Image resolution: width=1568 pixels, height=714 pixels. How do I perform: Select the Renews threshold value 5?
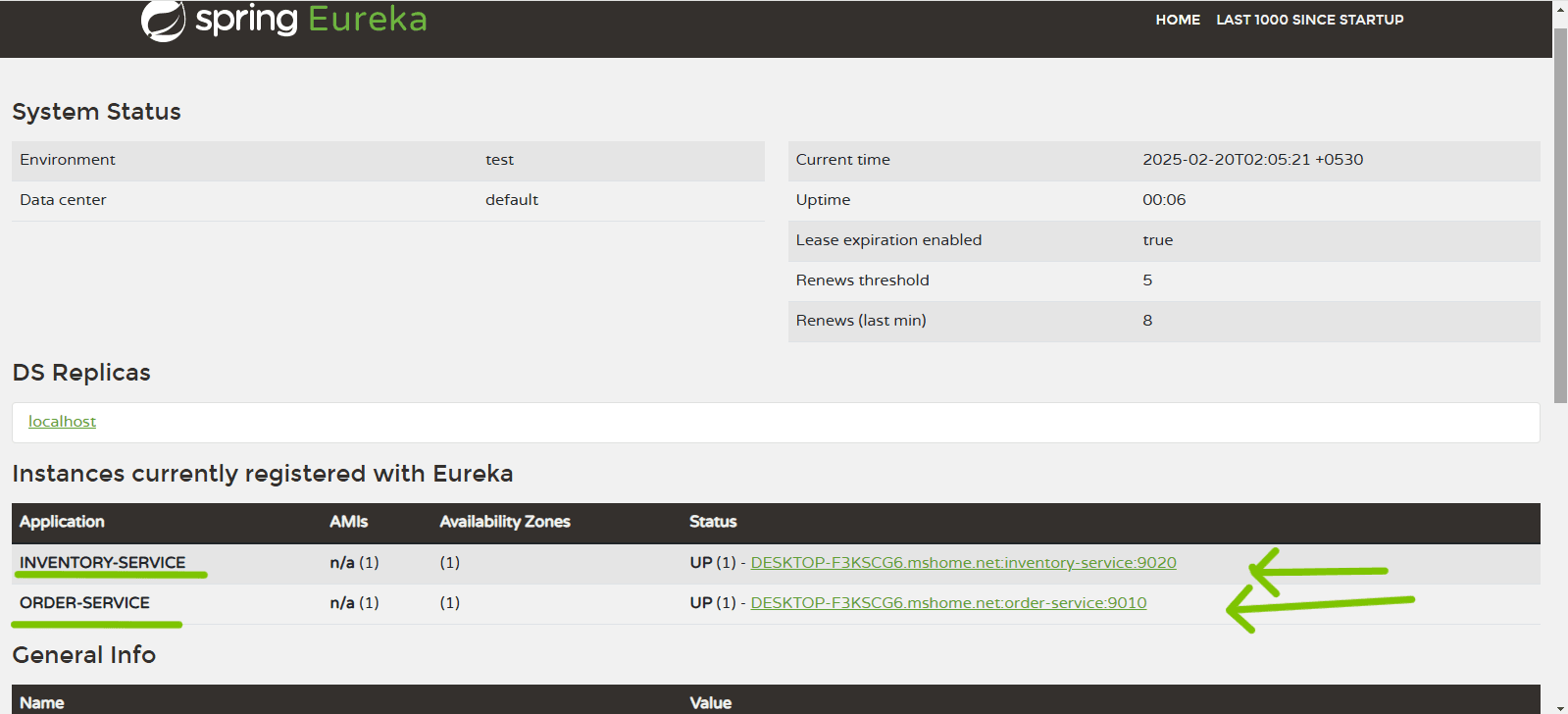tap(1147, 280)
